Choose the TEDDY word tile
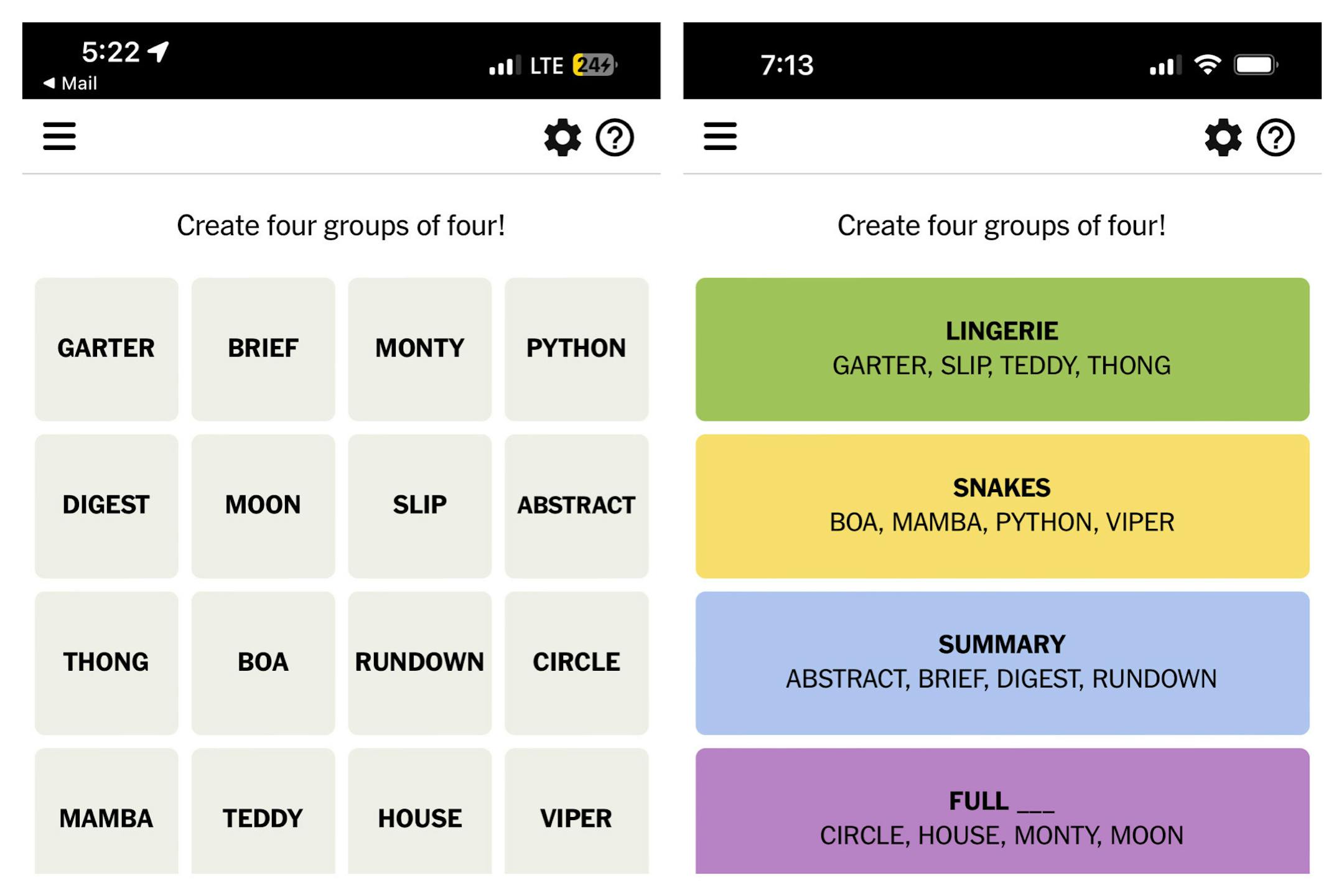 tap(263, 811)
